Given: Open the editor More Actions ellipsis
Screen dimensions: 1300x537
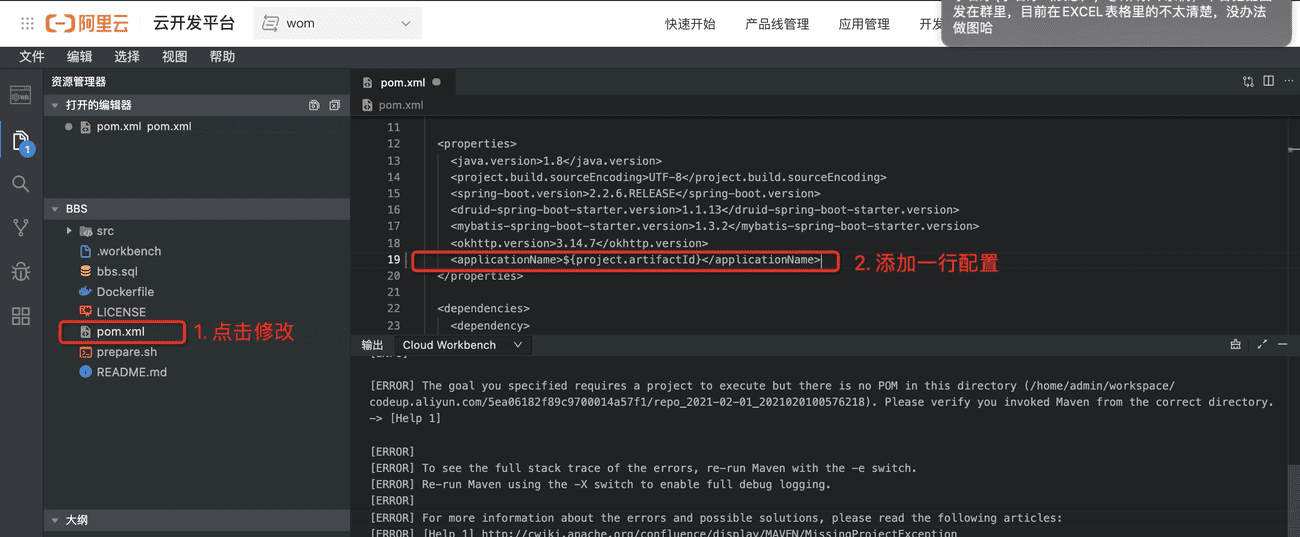Looking at the screenshot, I should (1288, 81).
